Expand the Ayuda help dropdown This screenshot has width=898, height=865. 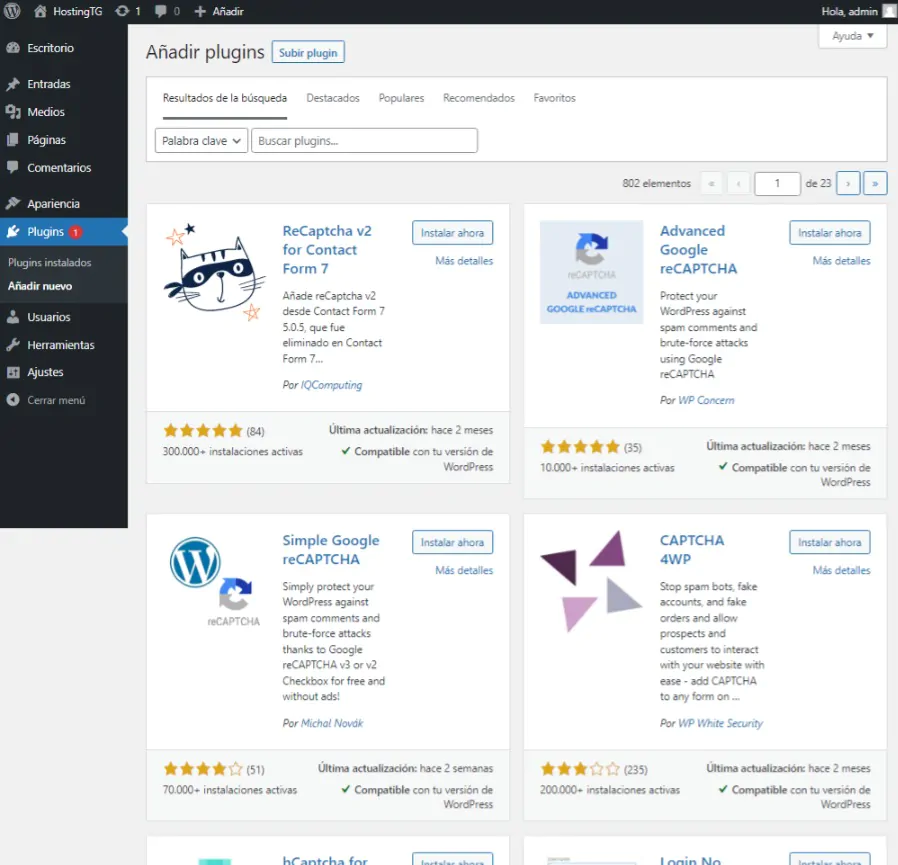point(852,36)
